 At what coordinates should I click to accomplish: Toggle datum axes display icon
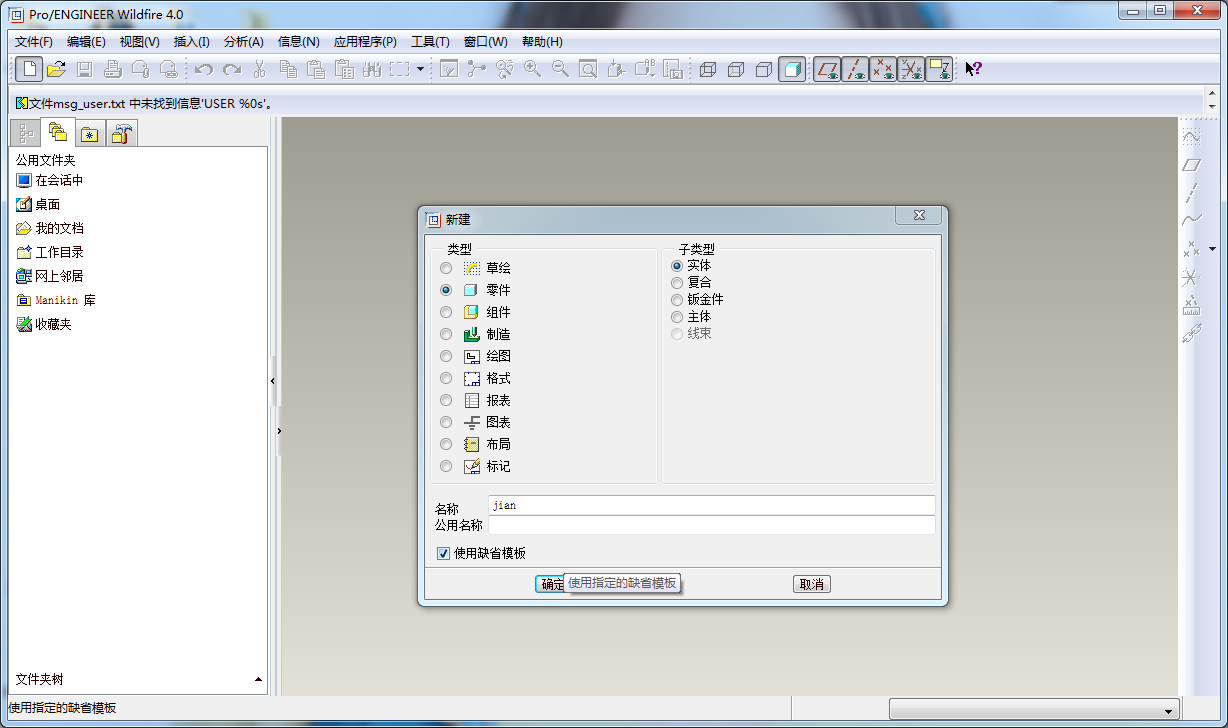[x=855, y=69]
